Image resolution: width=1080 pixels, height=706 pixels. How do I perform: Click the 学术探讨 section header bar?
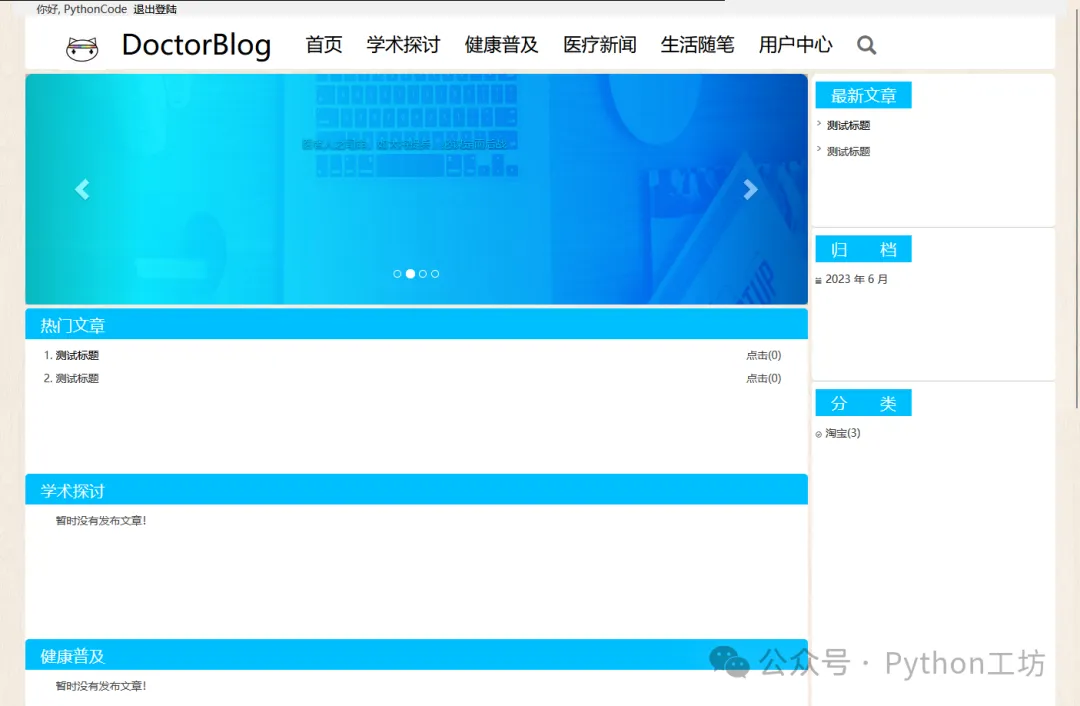tap(417, 490)
